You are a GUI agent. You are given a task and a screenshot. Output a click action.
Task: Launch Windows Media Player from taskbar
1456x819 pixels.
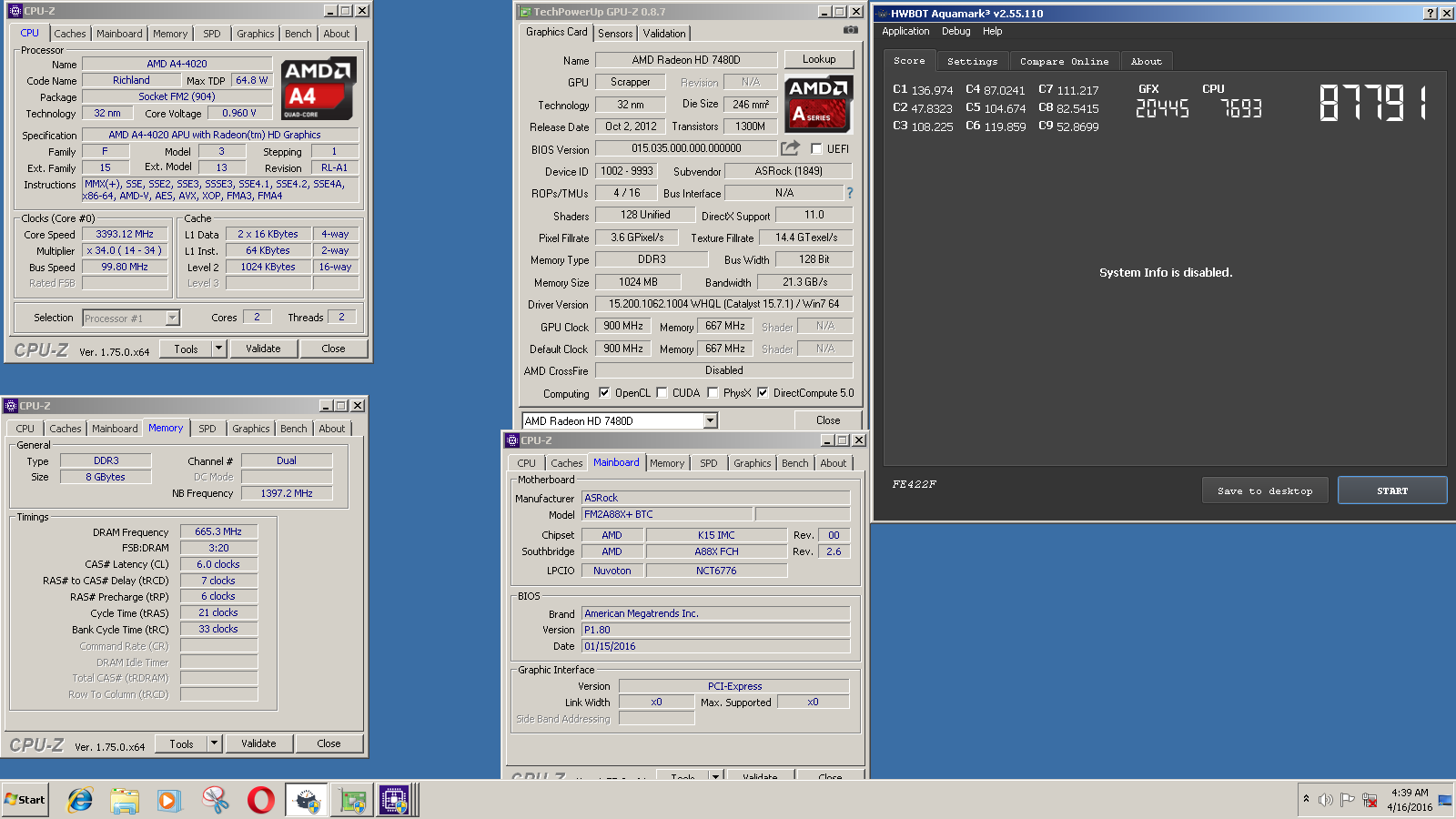169,800
